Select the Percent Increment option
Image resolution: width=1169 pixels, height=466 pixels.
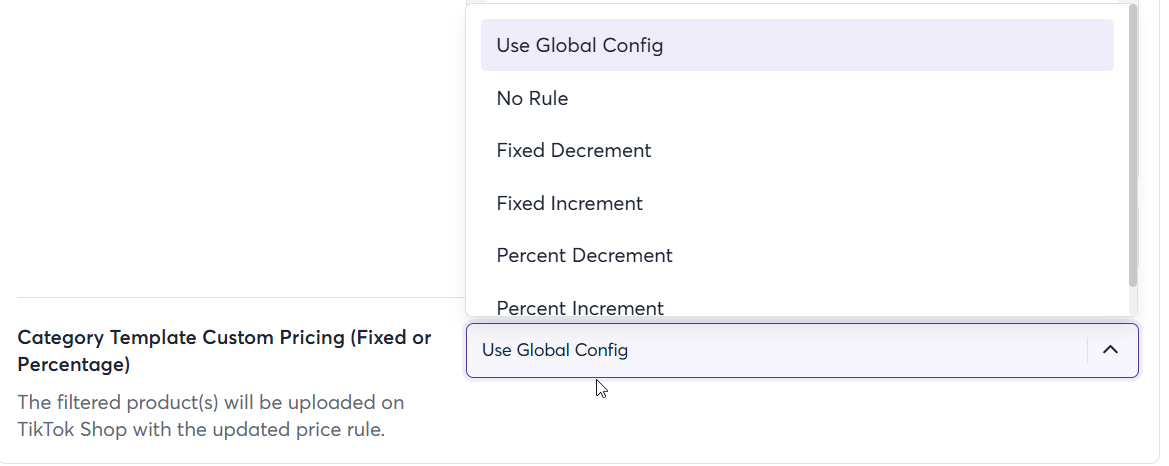click(x=580, y=307)
